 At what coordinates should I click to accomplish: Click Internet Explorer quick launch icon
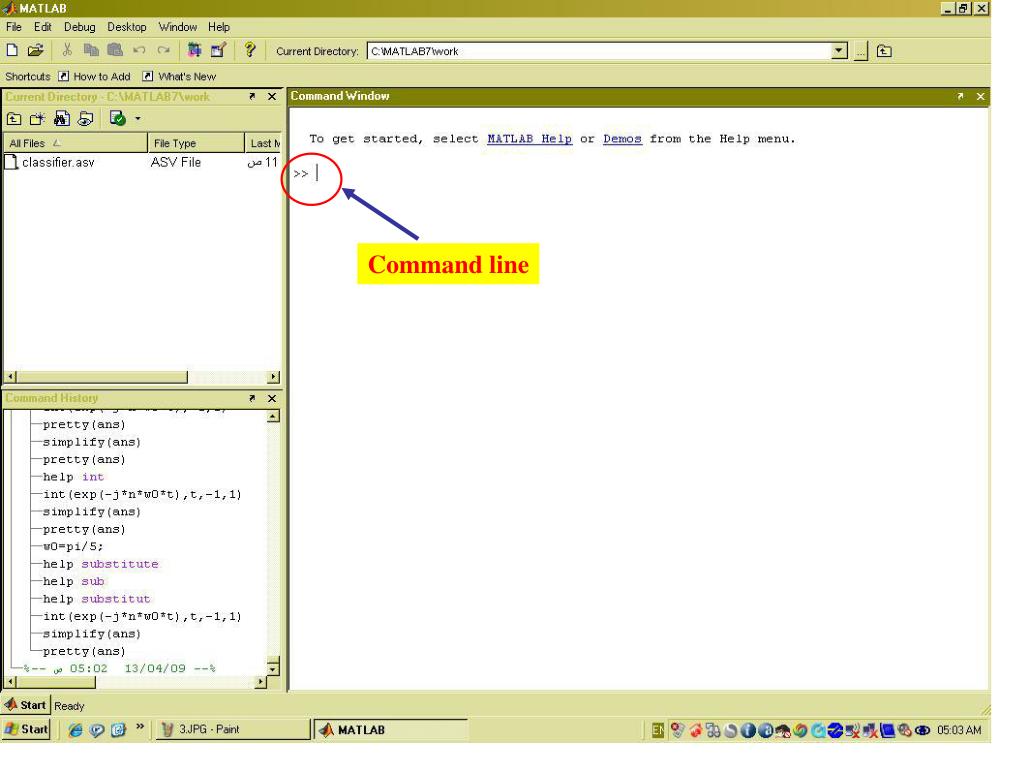pos(76,730)
